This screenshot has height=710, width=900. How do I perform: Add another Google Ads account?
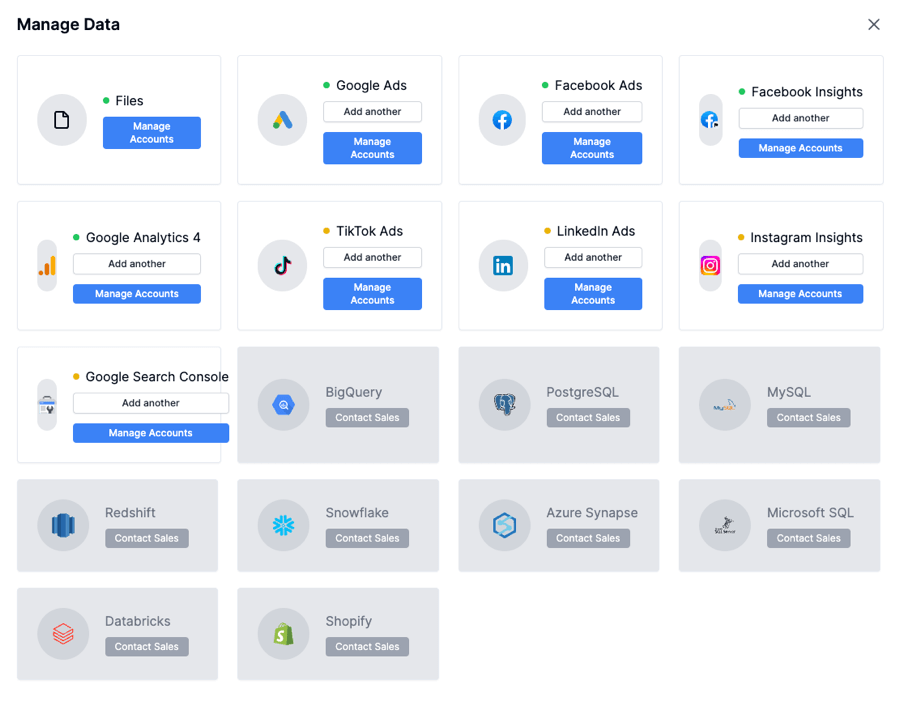[x=372, y=112]
